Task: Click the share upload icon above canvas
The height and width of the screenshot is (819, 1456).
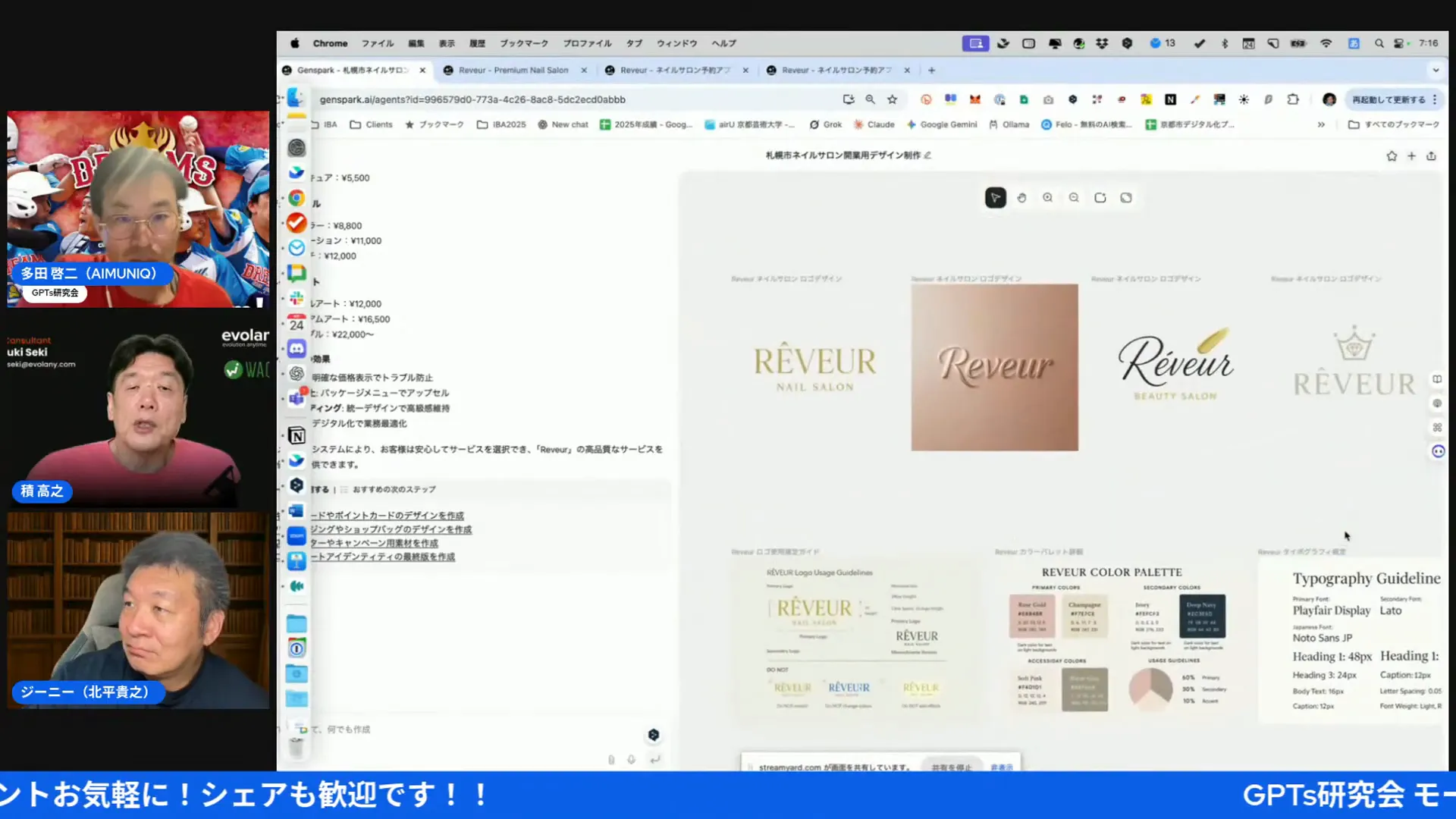Action: 1431,156
